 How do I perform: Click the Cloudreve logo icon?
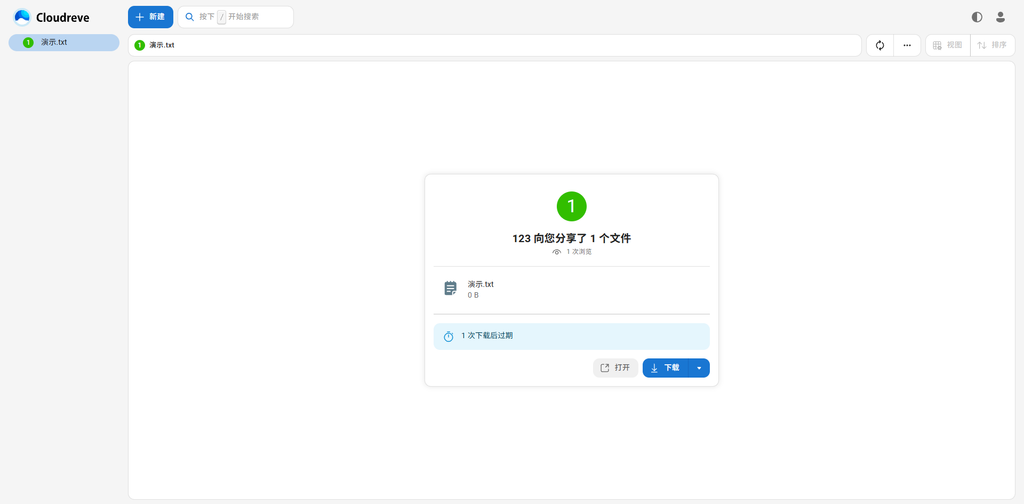tap(22, 17)
